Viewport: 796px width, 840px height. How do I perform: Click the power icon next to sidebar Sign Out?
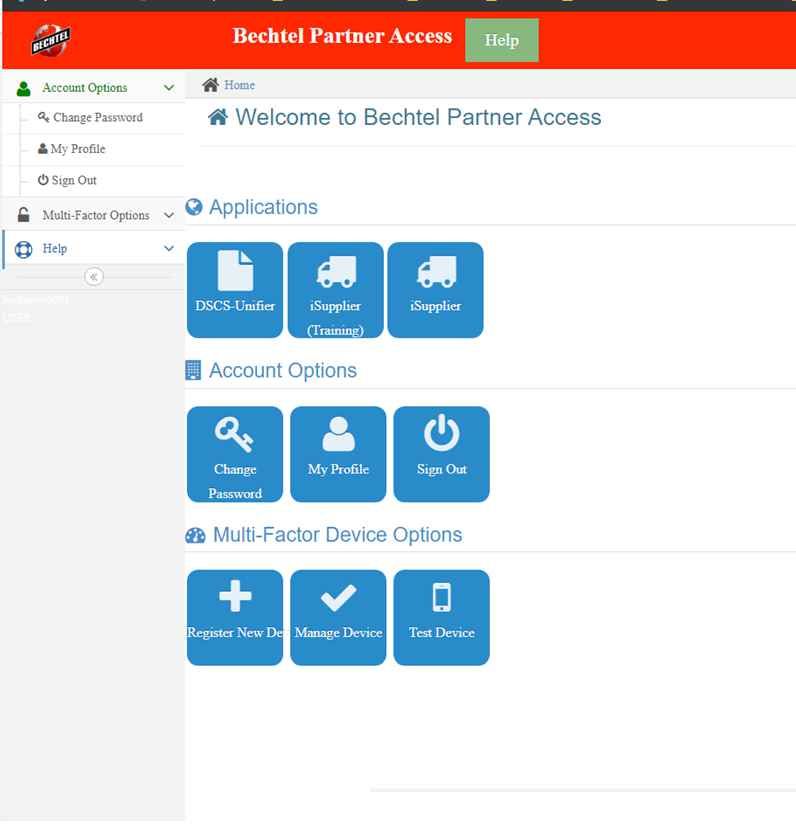43,179
